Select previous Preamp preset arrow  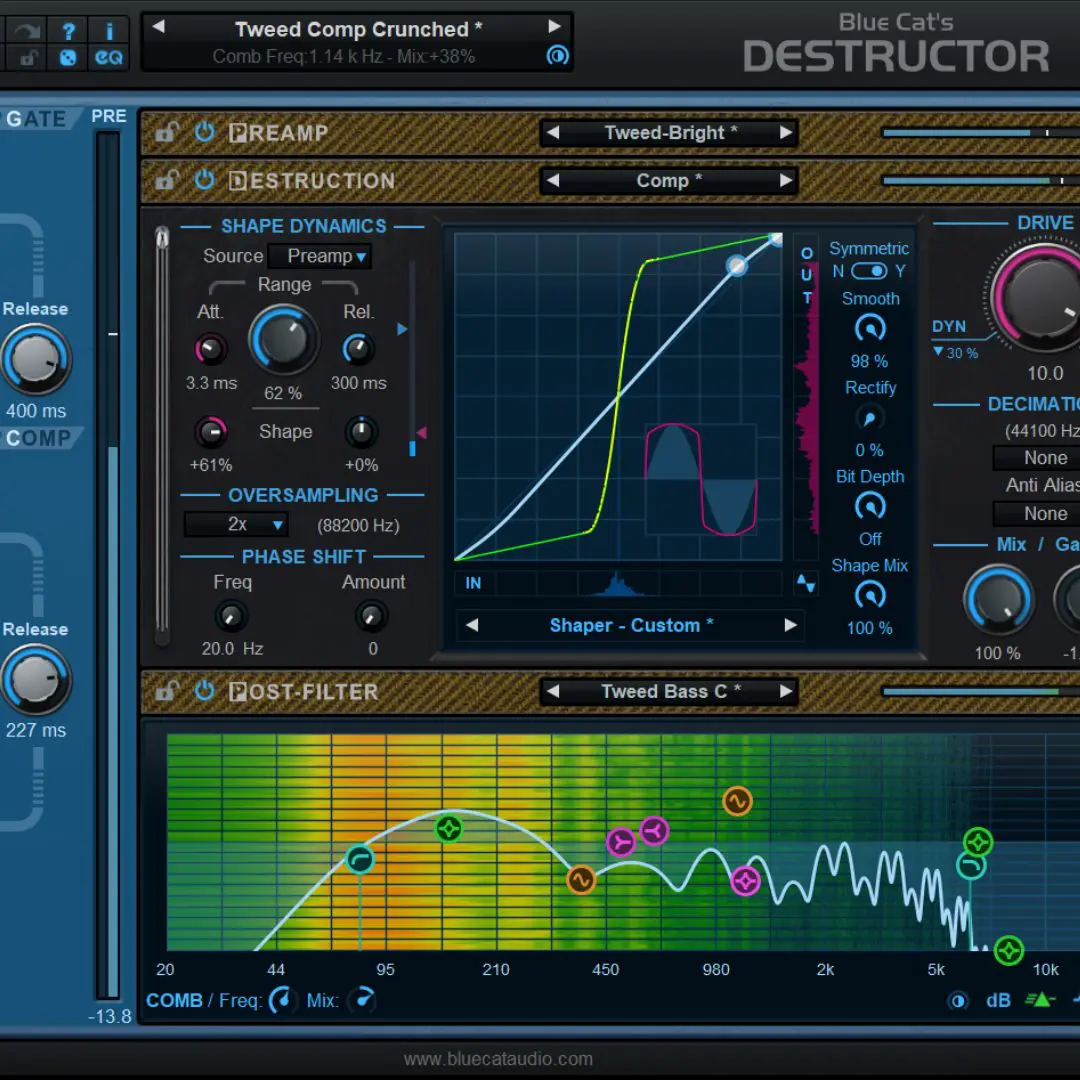pyautogui.click(x=552, y=133)
